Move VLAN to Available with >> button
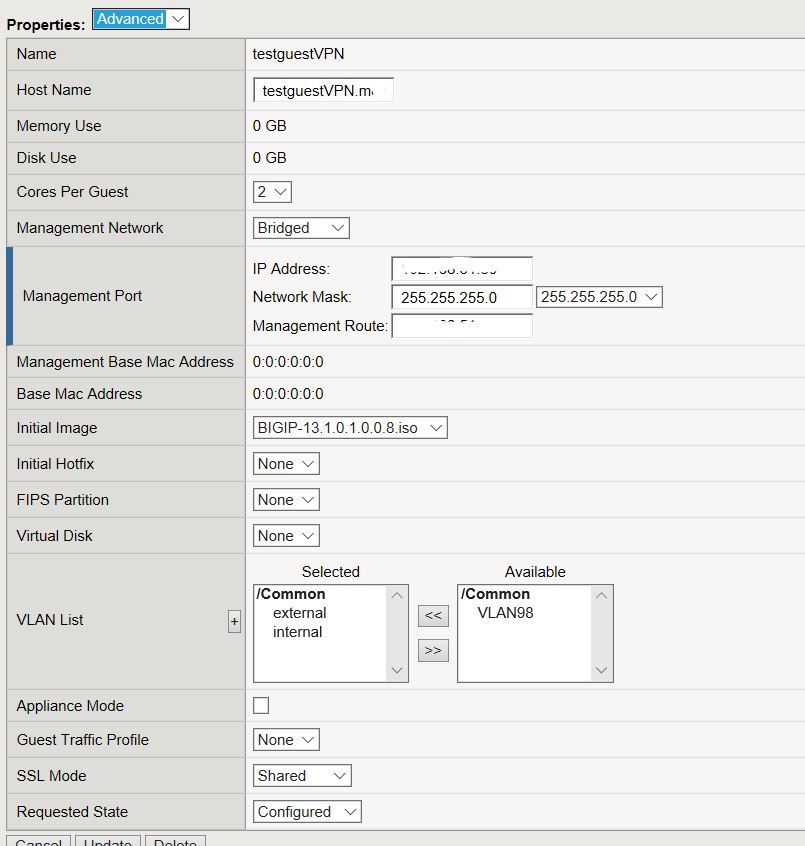 coord(432,650)
